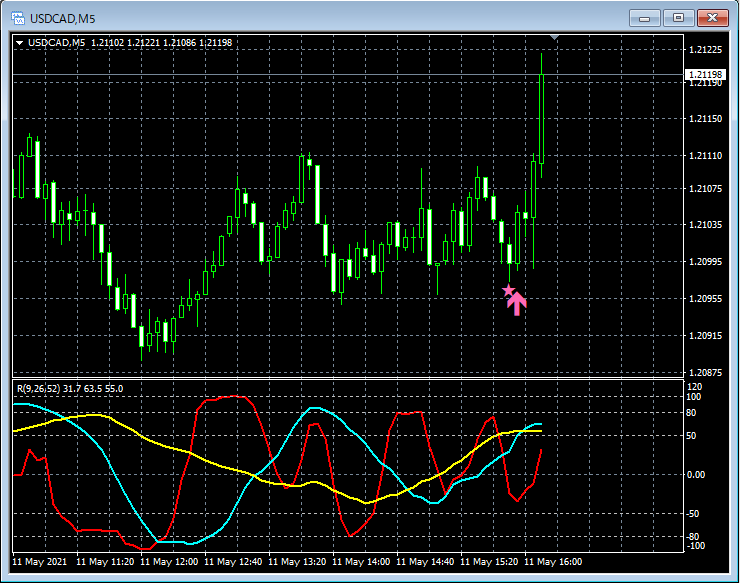Click price scale value 1.21110
Screen dimensions: 741x583
[706, 155]
